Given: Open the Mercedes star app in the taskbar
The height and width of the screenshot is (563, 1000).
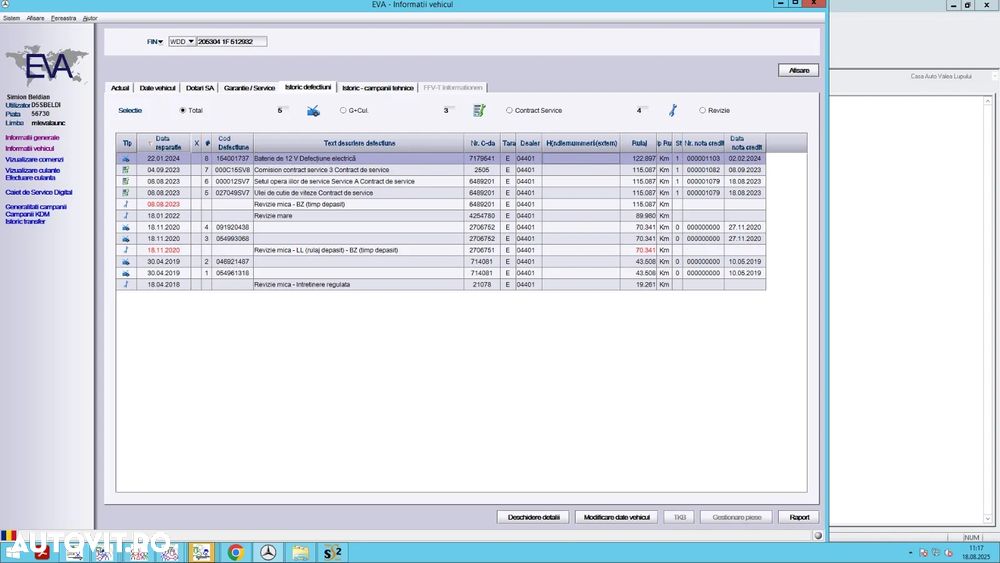Looking at the screenshot, I should 268,552.
